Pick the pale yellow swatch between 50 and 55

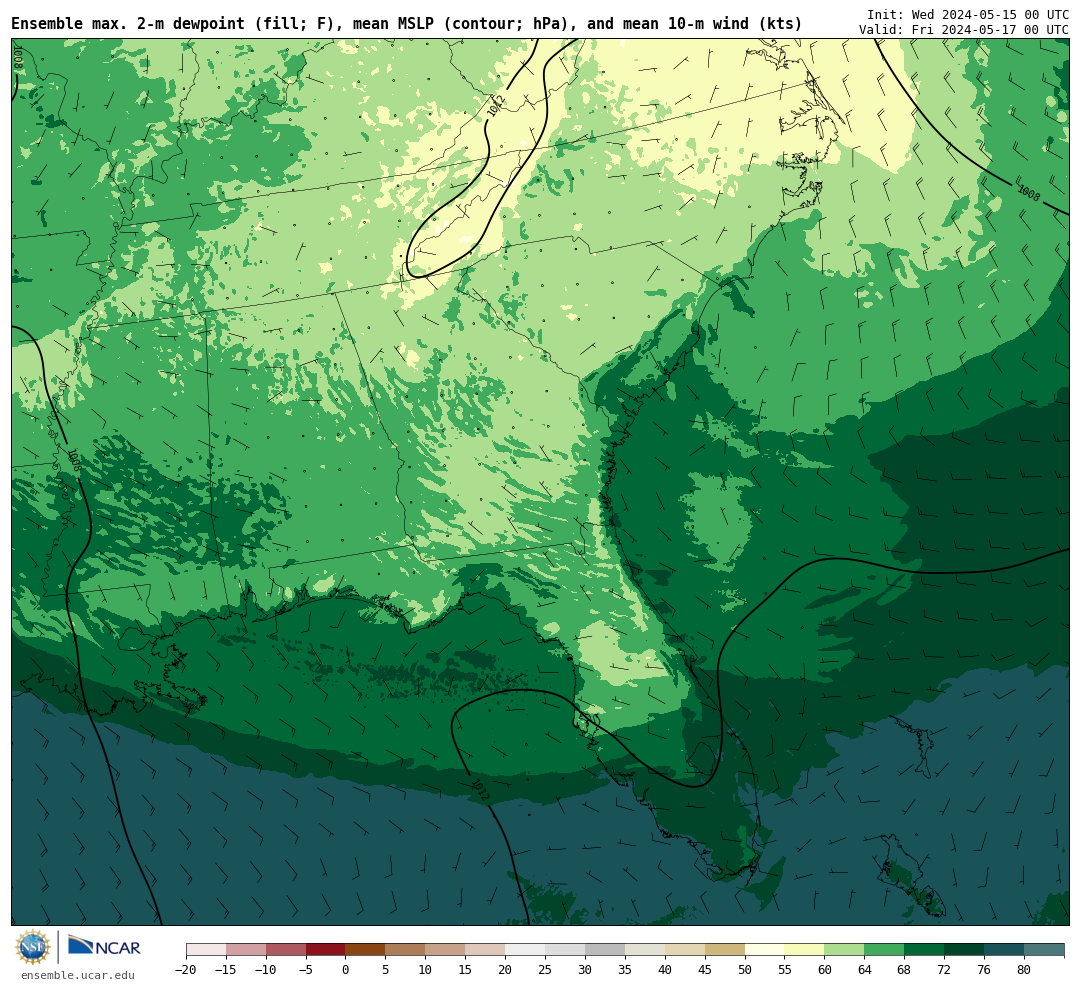[765, 950]
